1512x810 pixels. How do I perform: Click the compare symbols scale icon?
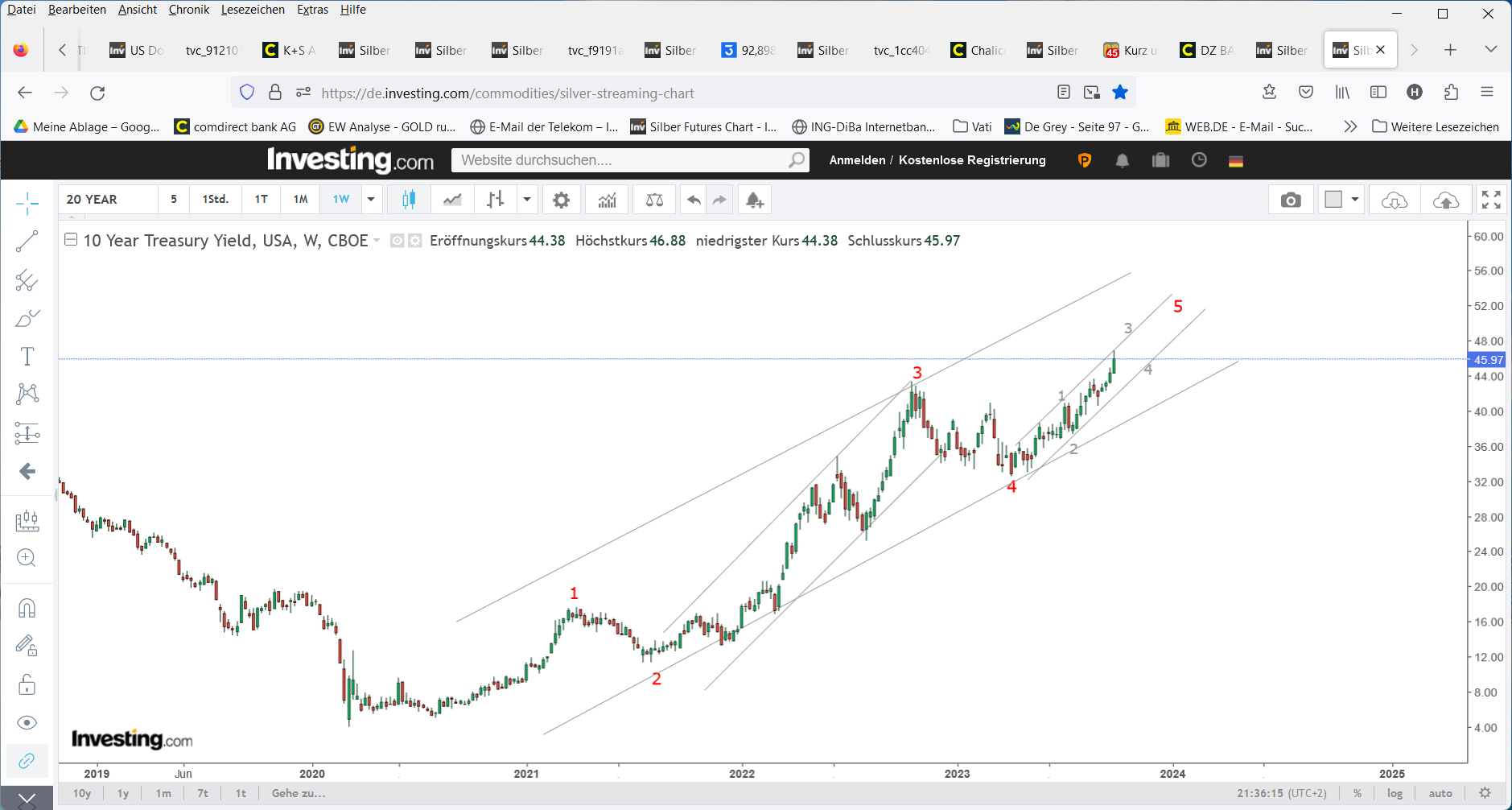pyautogui.click(x=654, y=200)
